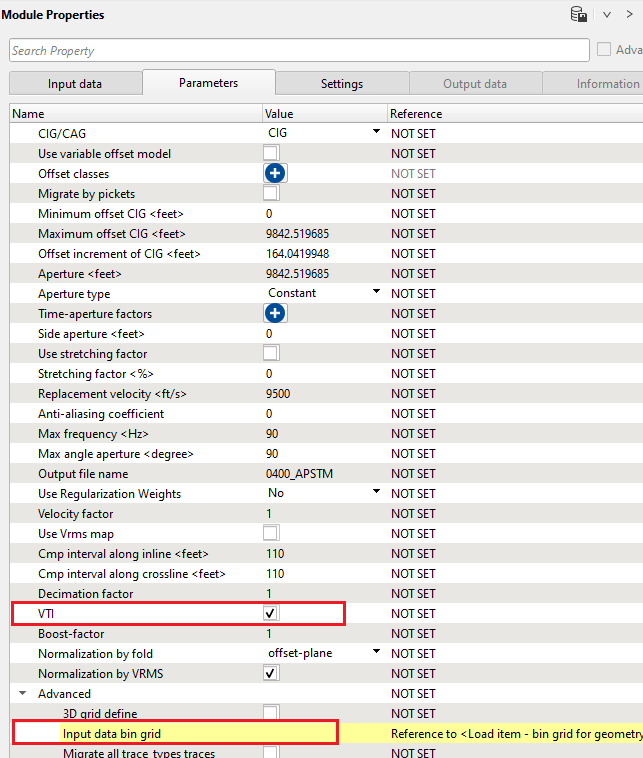Toggle Normalization by VRMS checkbox
This screenshot has width=643, height=758.
pos(271,673)
